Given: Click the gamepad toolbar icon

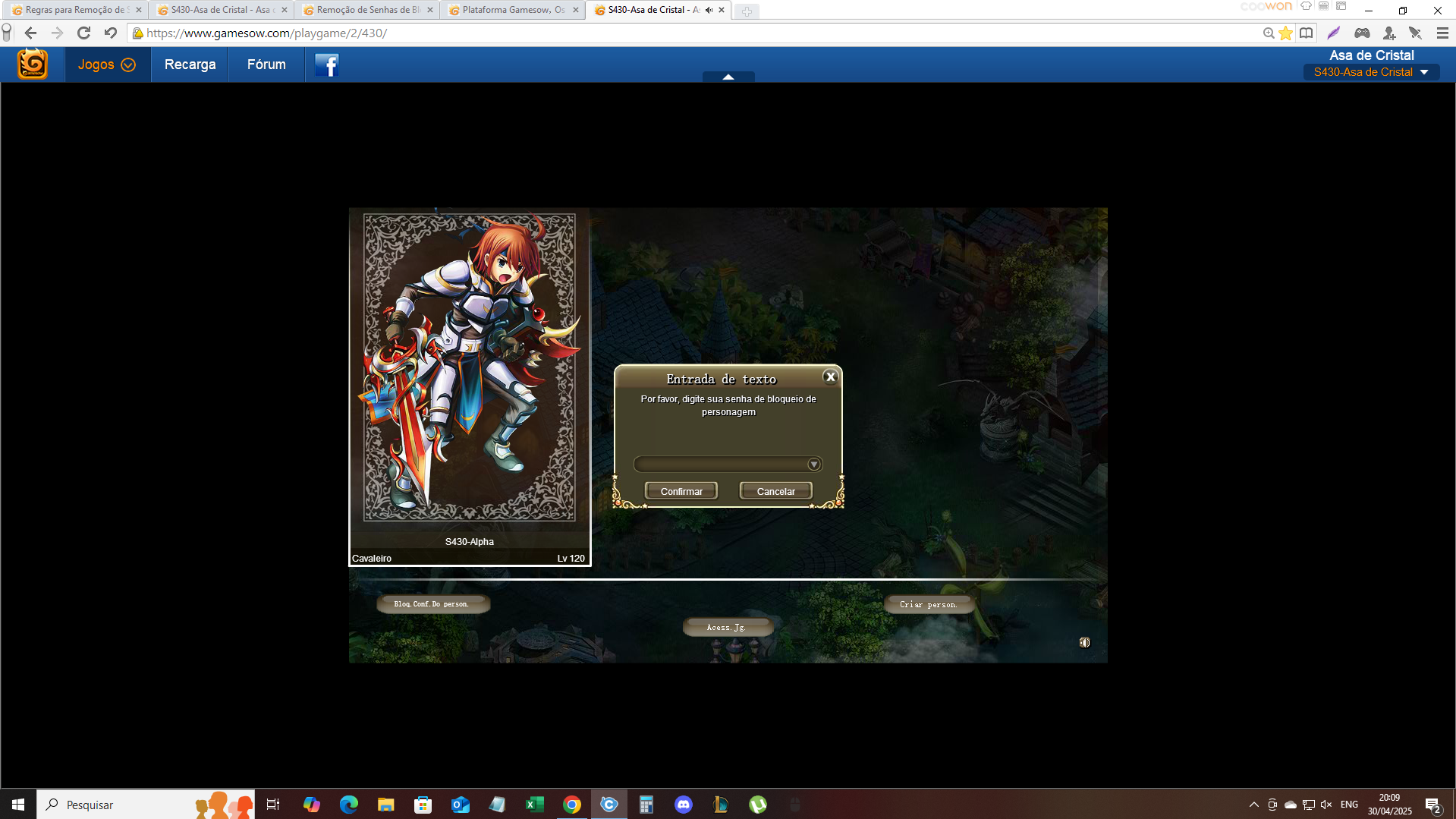Looking at the screenshot, I should (x=1363, y=33).
